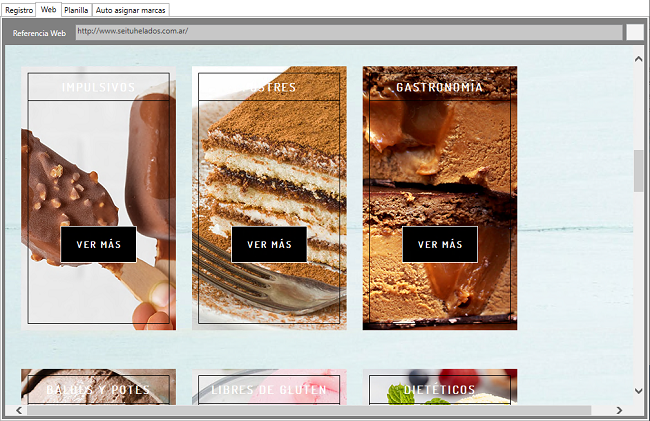Click VER MÁS on the Gastronomía card
The image size is (650, 421).
[440, 244]
